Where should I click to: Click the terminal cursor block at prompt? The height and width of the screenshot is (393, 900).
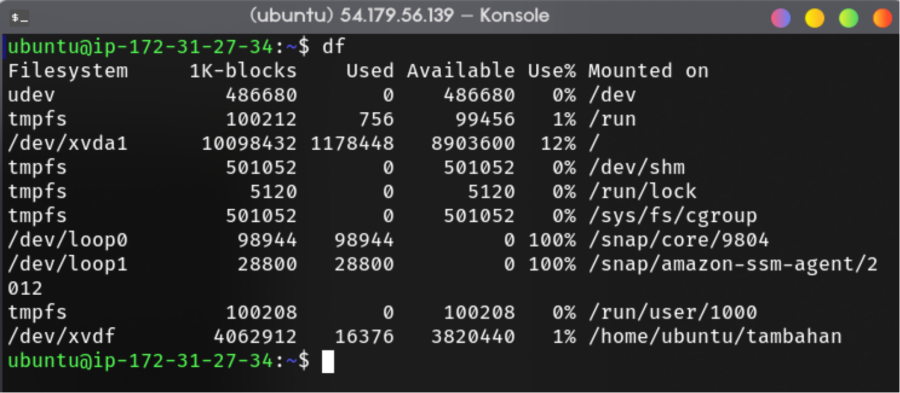[328, 361]
